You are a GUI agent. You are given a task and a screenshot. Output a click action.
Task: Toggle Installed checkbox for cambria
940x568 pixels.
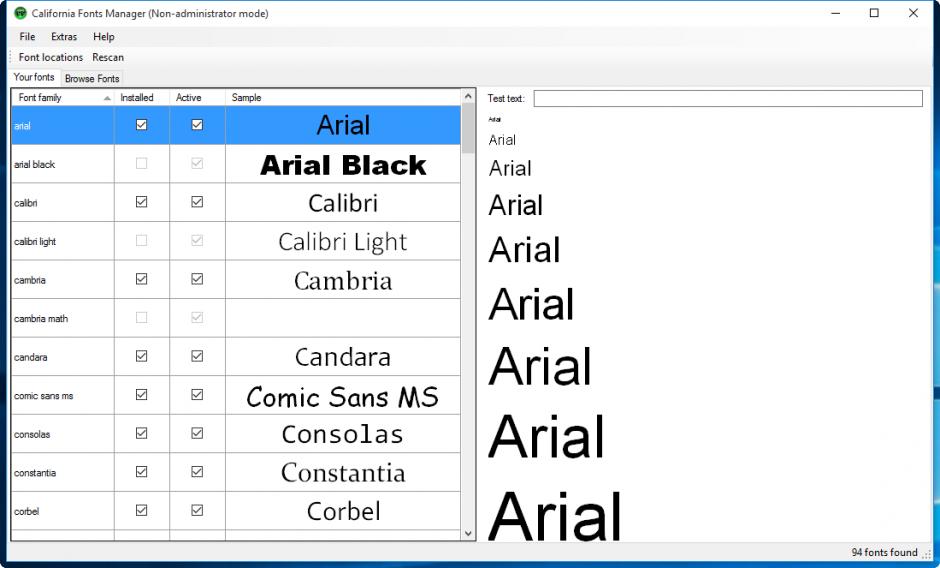[x=141, y=279]
